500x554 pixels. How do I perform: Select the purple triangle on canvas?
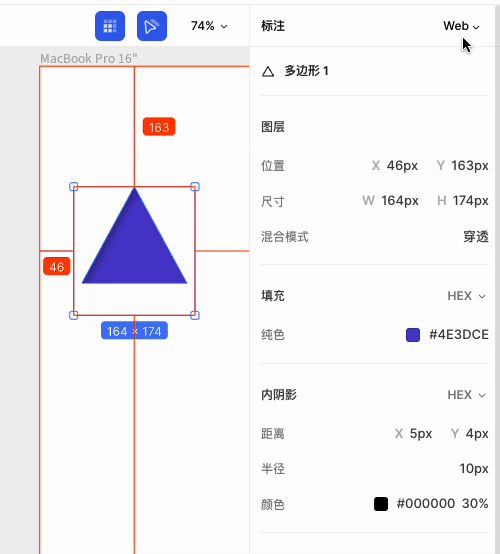click(134, 244)
